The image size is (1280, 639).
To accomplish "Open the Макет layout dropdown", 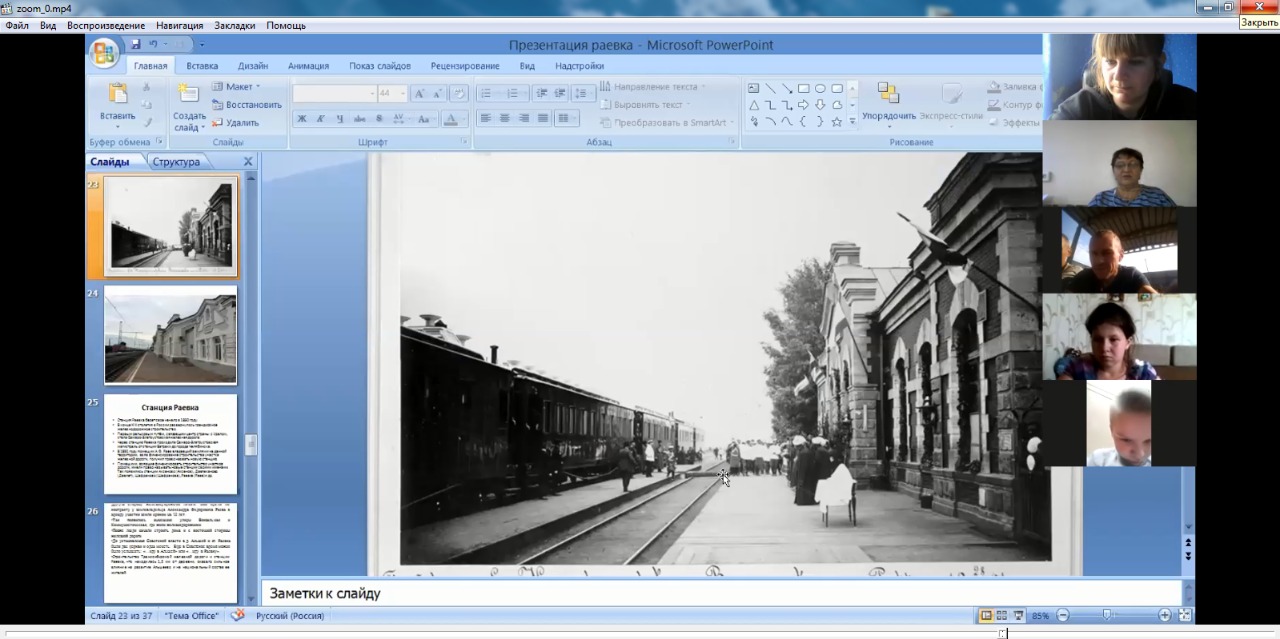I will pos(238,87).
